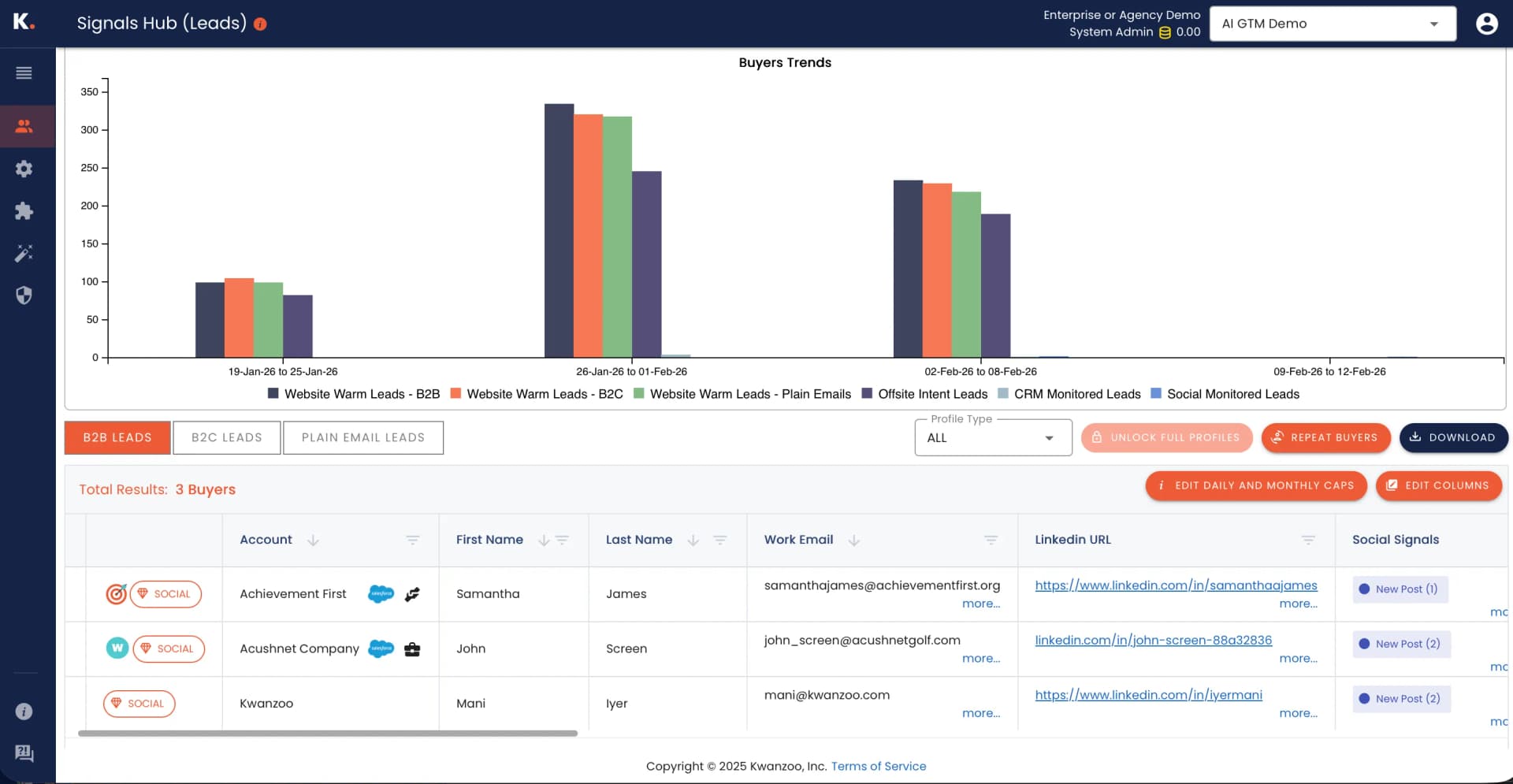Viewport: 1513px width, 784px height.
Task: Sort by the First Name column arrow
Action: [x=544, y=541]
